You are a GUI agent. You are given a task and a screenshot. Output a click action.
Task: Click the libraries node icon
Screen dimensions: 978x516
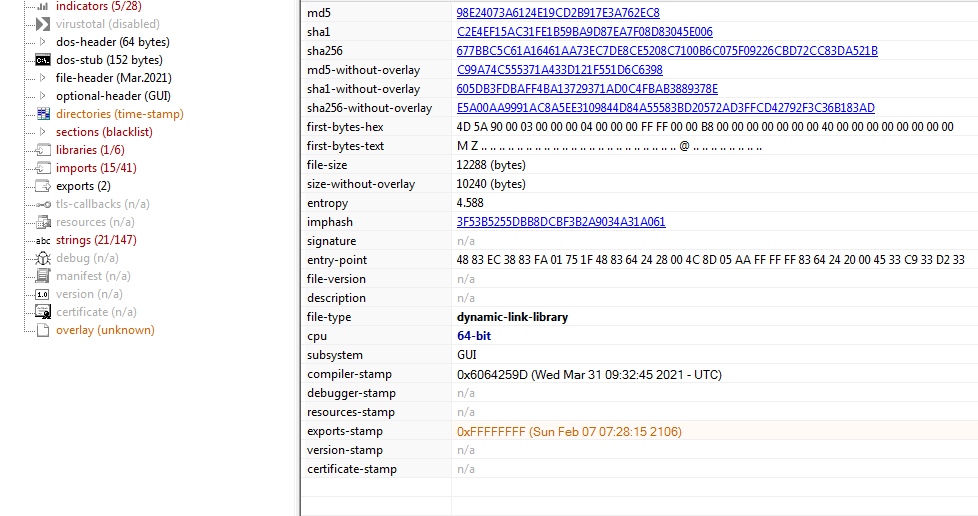[x=43, y=150]
